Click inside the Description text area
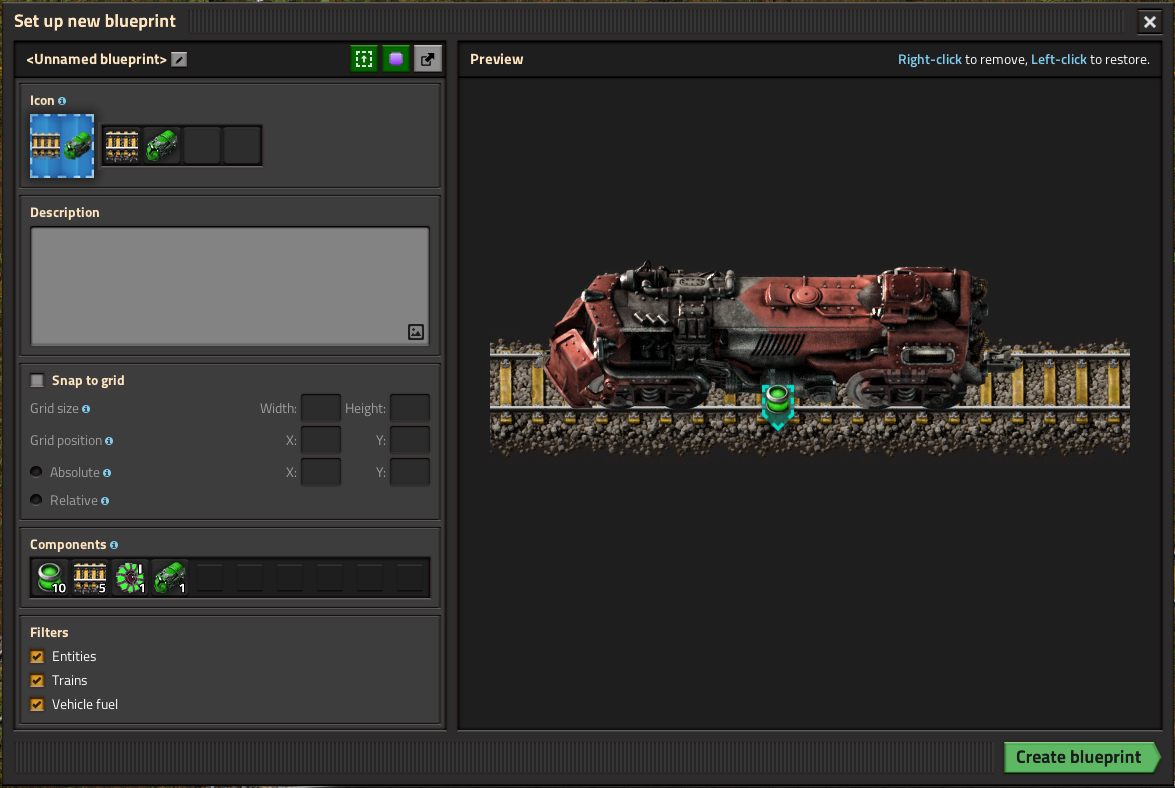The height and width of the screenshot is (788, 1175). point(230,286)
